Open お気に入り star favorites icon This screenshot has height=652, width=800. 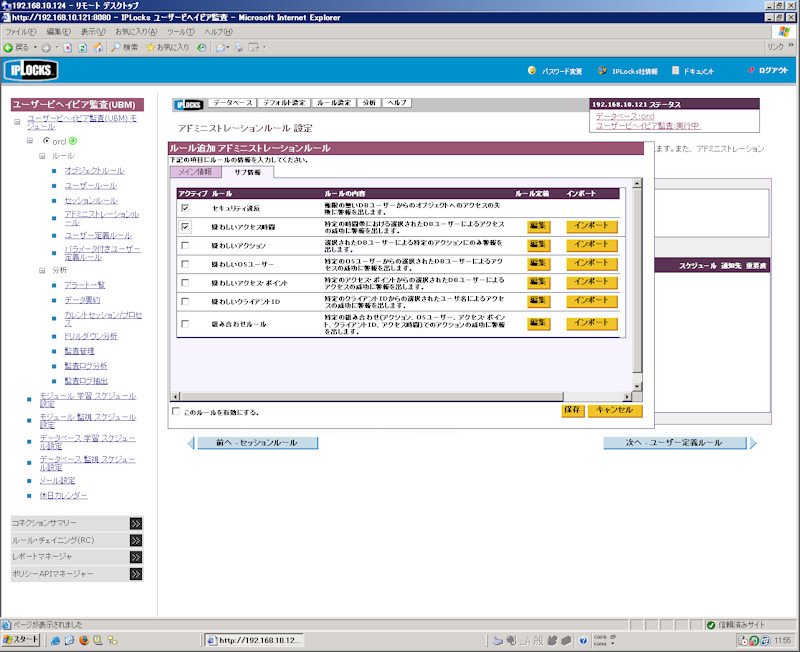150,47
